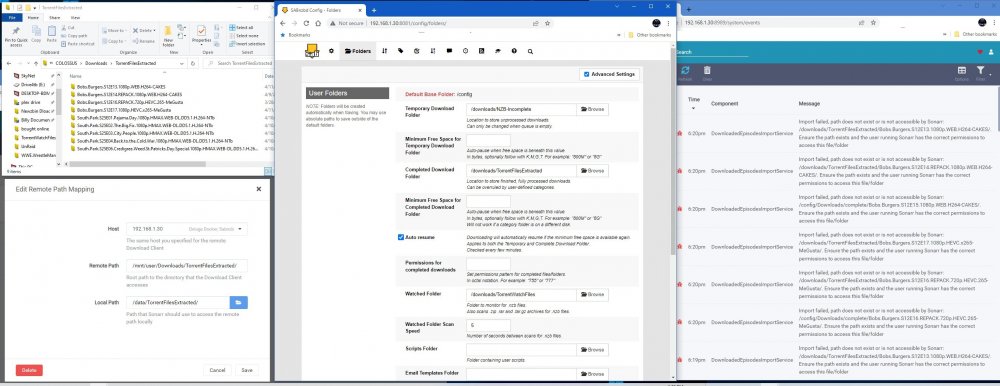This screenshot has width=1000, height=386.
Task: Open Delete dropdown in Explorer ribbon
Action: point(144,31)
